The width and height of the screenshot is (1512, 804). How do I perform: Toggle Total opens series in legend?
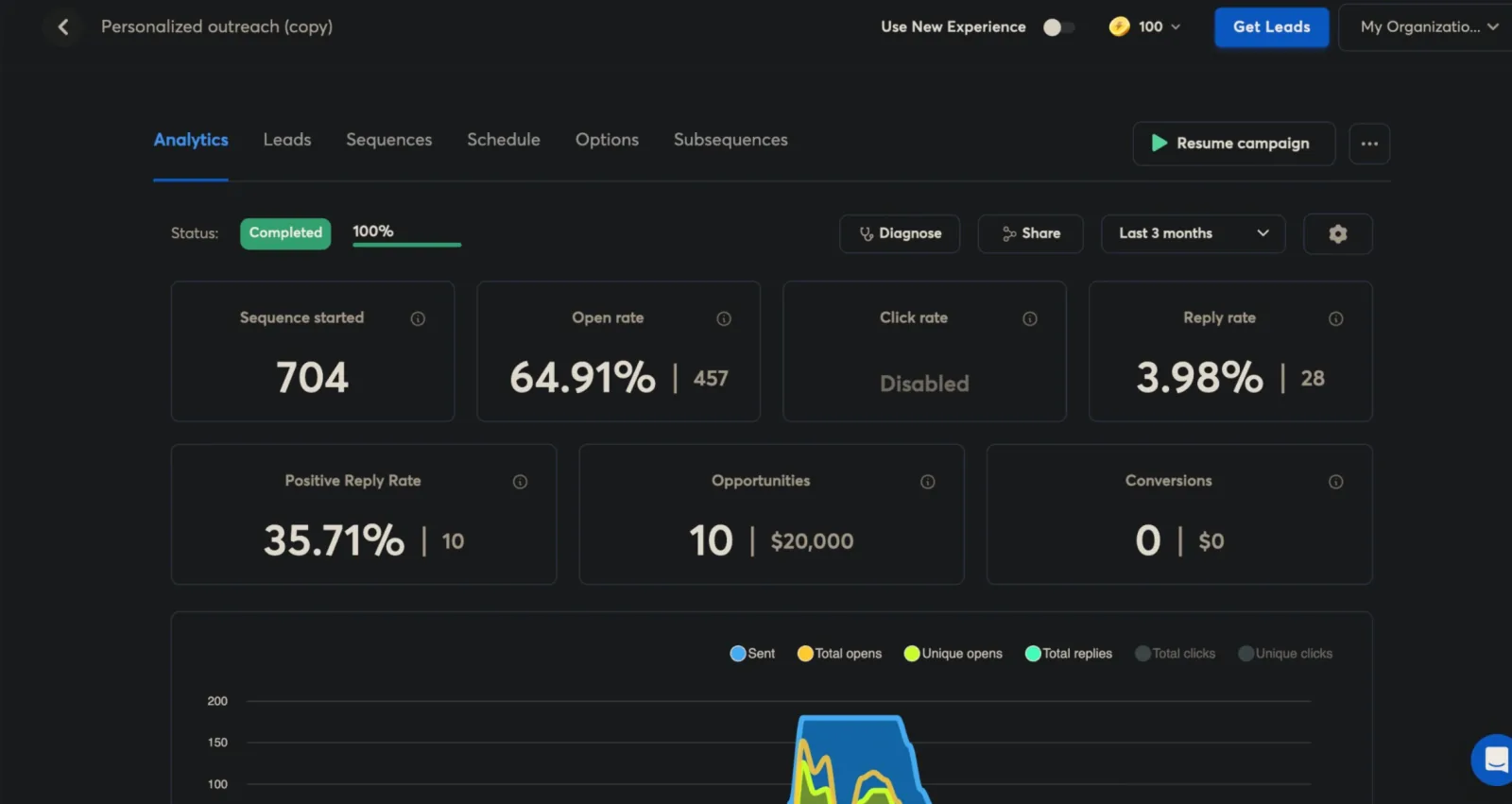point(839,654)
